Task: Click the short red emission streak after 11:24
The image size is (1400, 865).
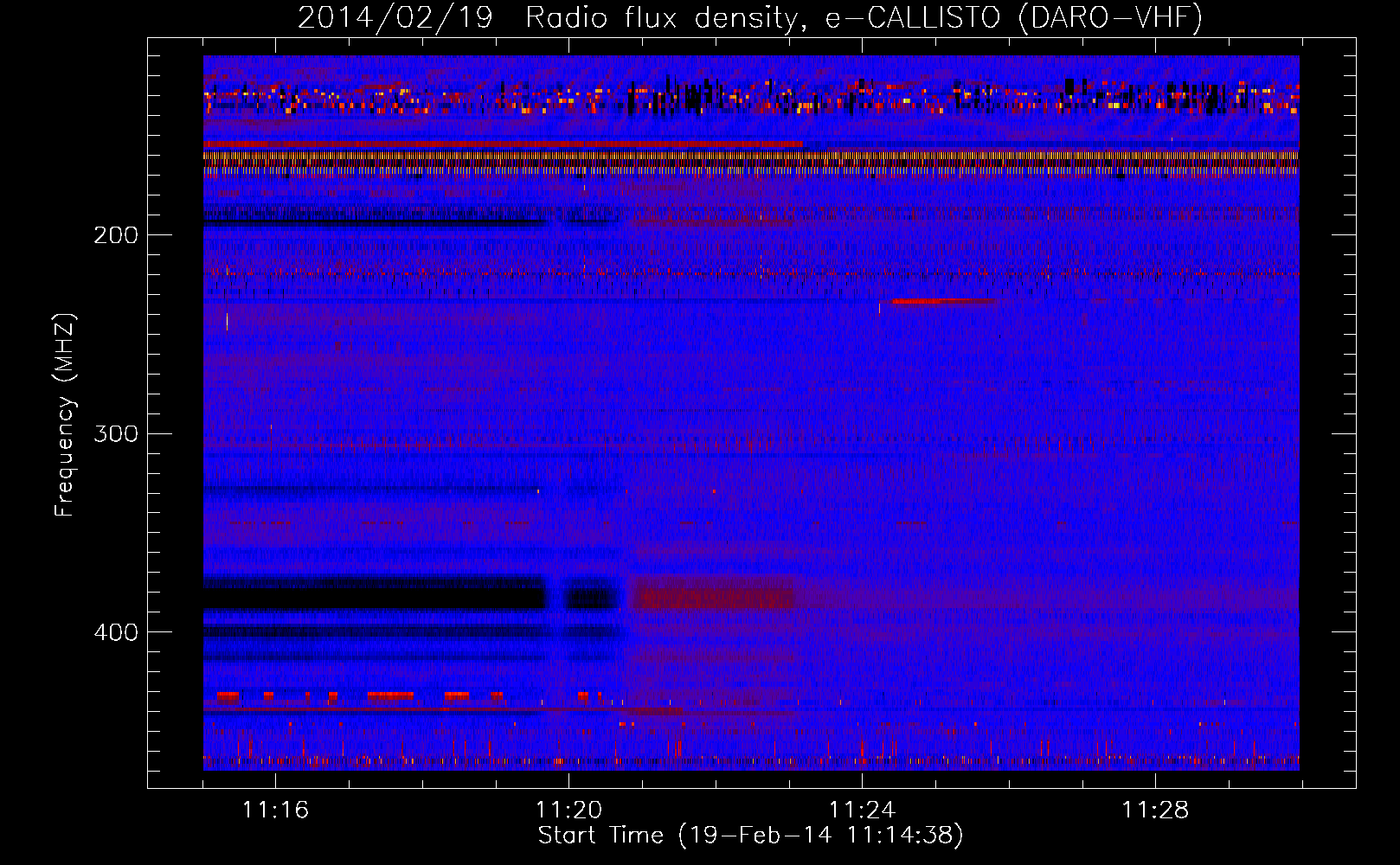Action: coord(942,301)
